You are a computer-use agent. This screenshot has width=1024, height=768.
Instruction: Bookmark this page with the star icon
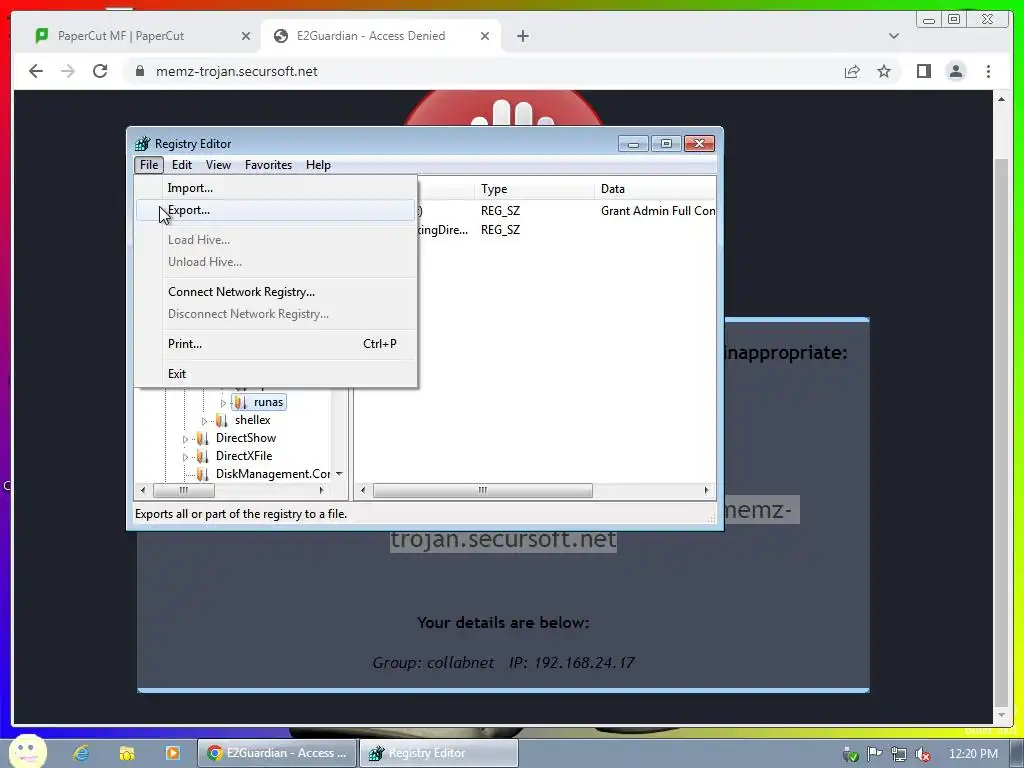[884, 71]
